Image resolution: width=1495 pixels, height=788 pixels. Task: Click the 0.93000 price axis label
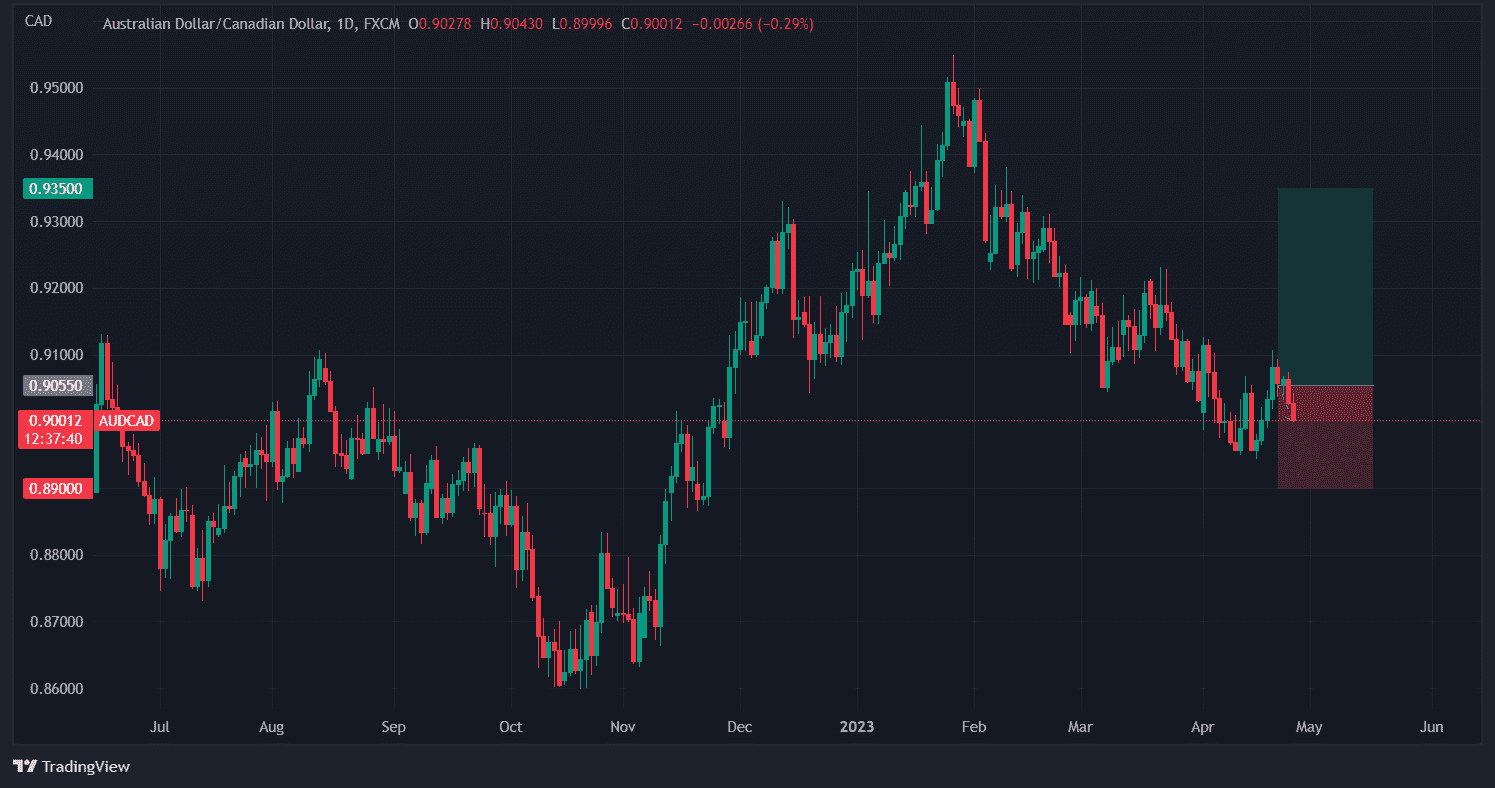(x=56, y=221)
